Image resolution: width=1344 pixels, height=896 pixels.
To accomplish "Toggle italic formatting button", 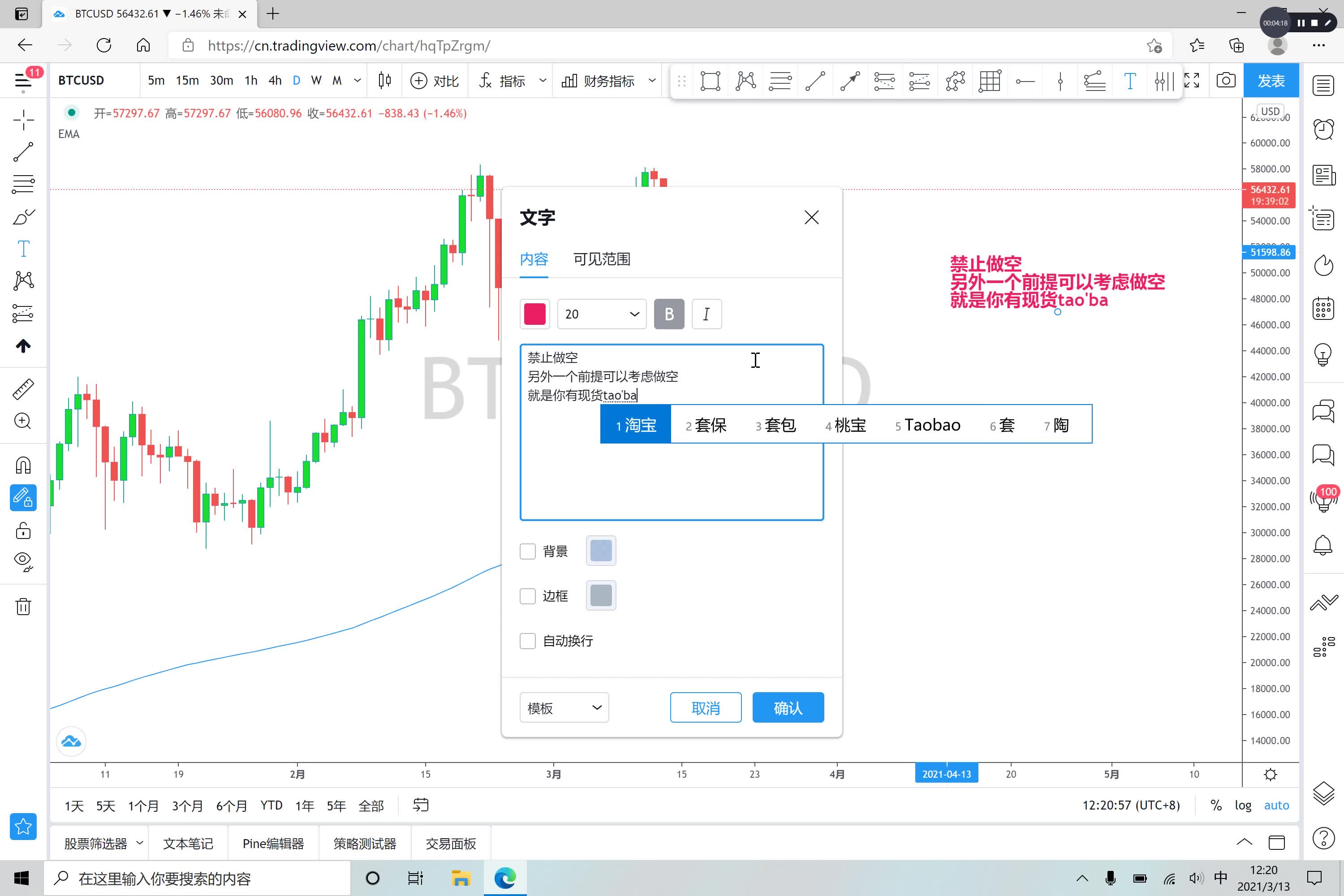I will [x=707, y=314].
